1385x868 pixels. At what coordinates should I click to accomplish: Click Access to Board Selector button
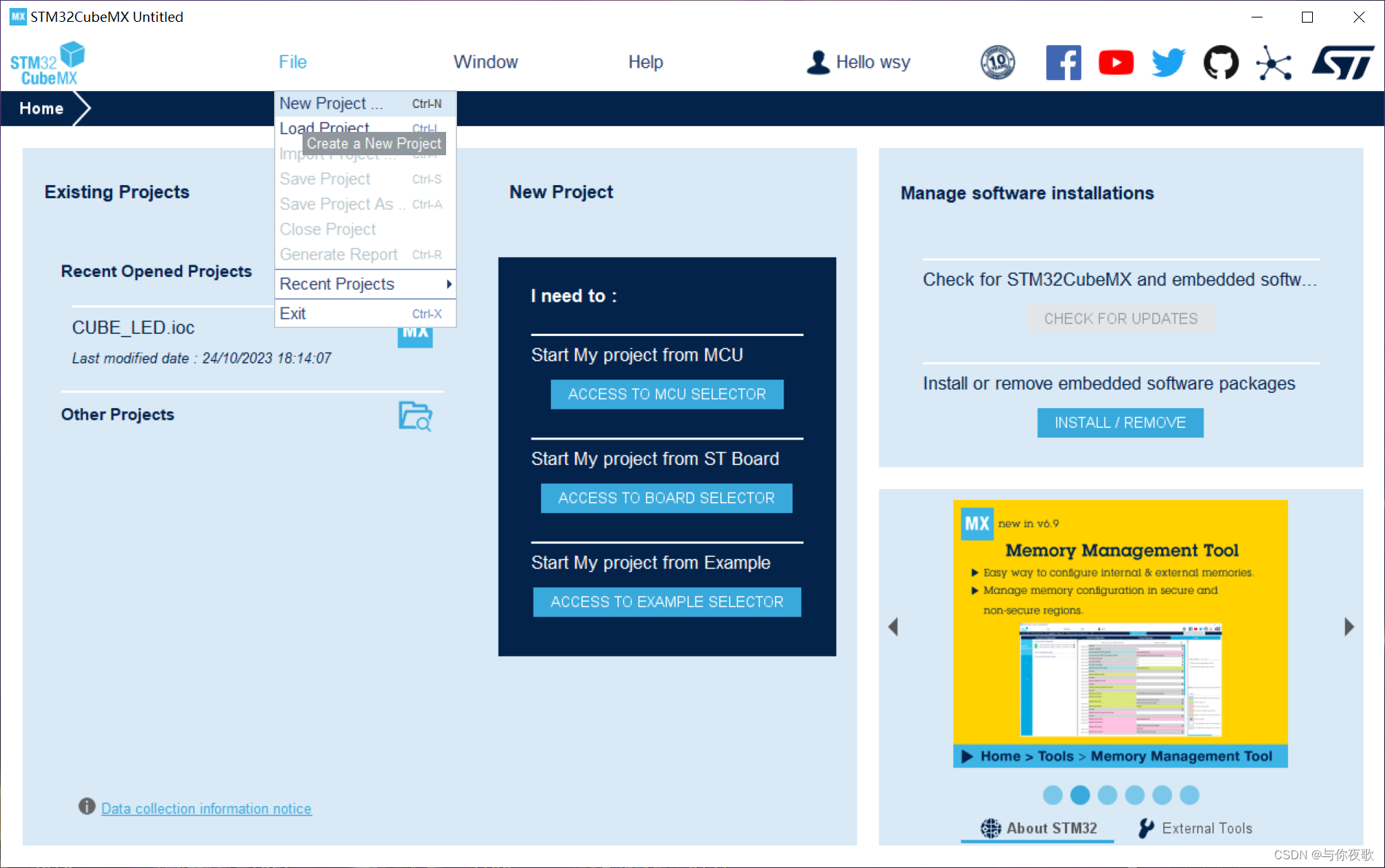(x=666, y=498)
